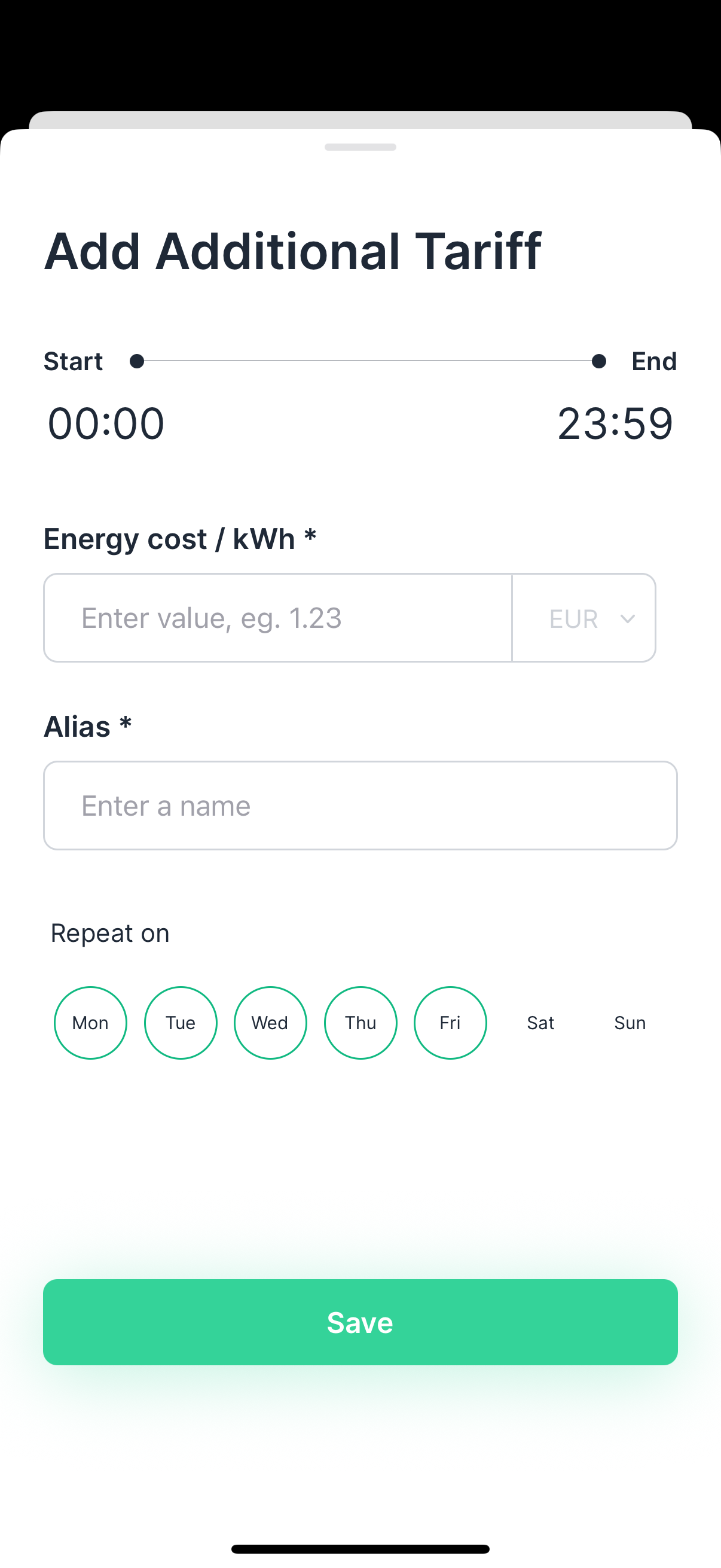Viewport: 721px width, 1568px height.
Task: Click the time range slider track
Action: [x=368, y=362]
